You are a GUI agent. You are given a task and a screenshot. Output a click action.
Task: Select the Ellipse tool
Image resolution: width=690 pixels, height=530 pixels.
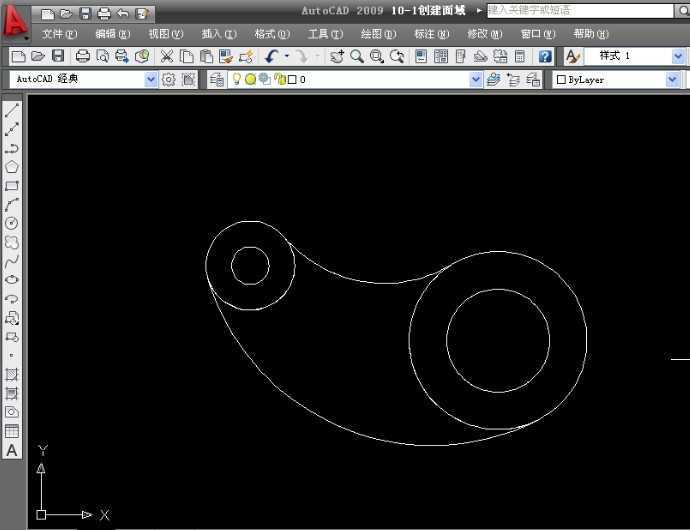(12, 280)
